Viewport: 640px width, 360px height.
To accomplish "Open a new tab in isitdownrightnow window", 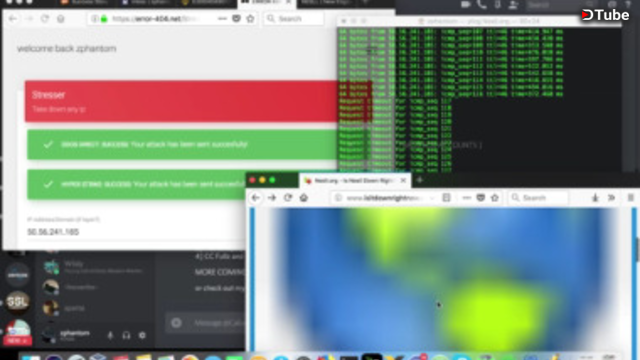I will pyautogui.click(x=419, y=180).
